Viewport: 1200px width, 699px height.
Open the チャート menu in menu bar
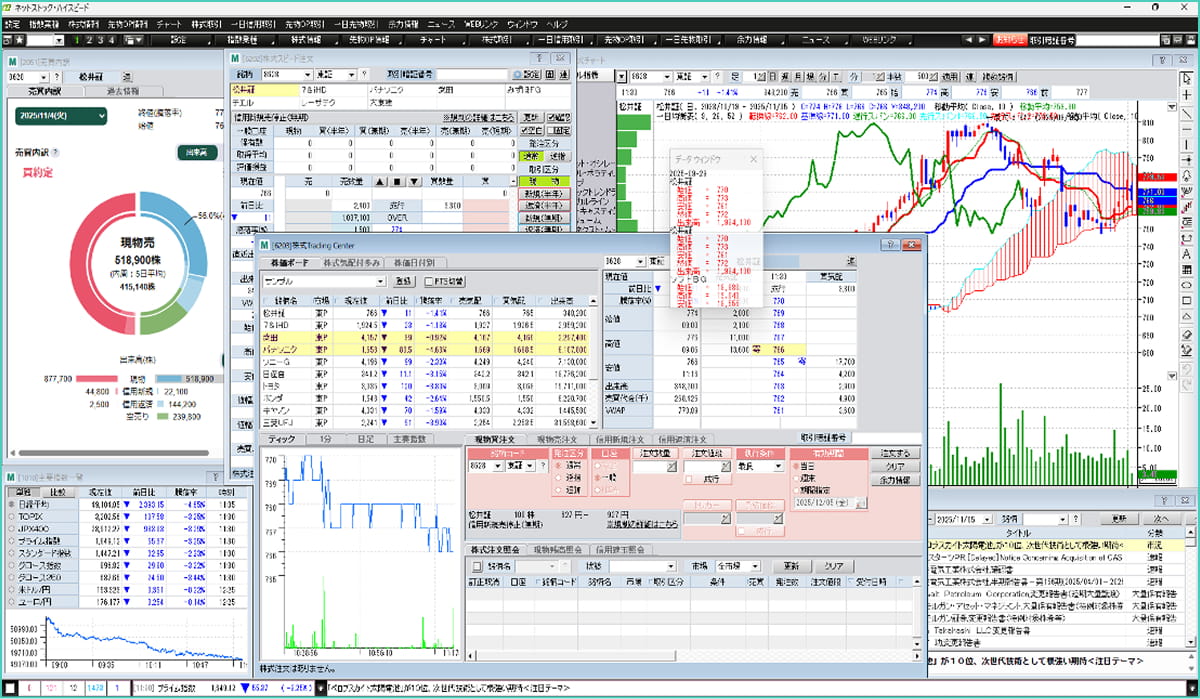(169, 23)
